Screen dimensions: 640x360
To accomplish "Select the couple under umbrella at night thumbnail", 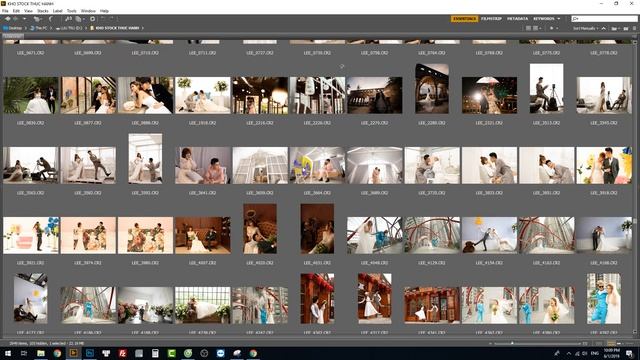I will [x=489, y=96].
